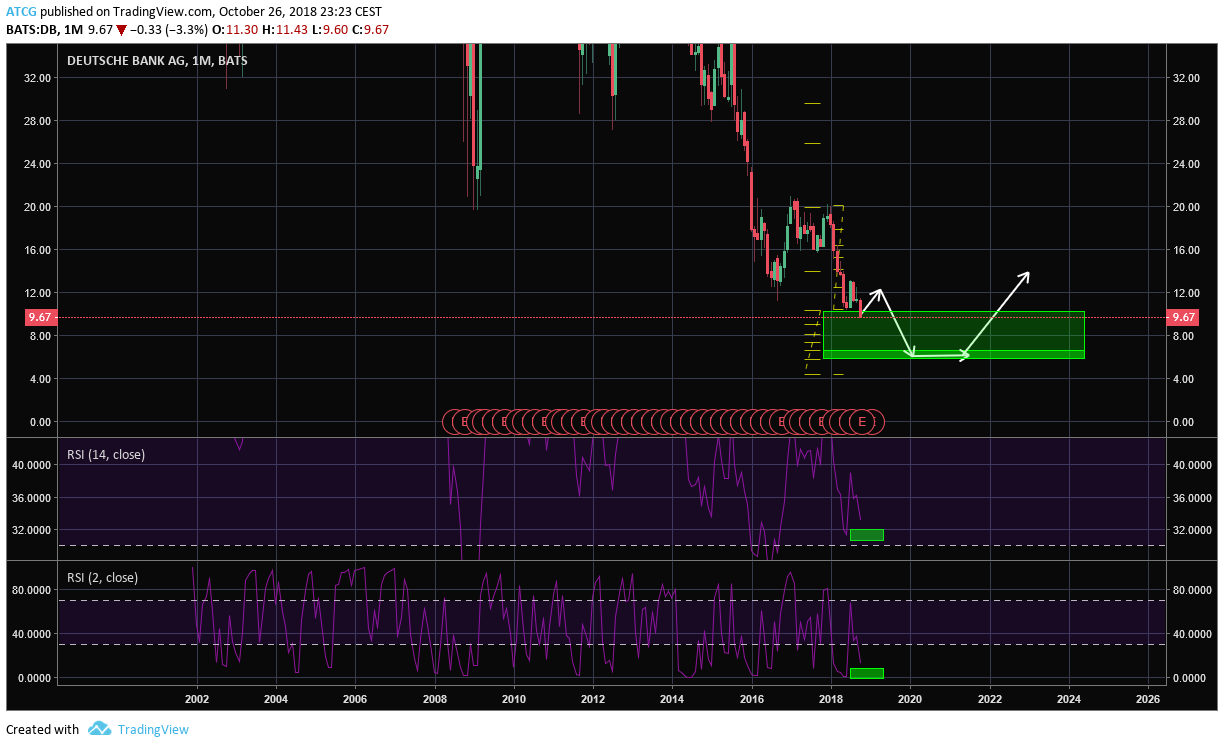The image size is (1224, 747).
Task: Click the C:9.67 close value in header
Action: [x=370, y=30]
